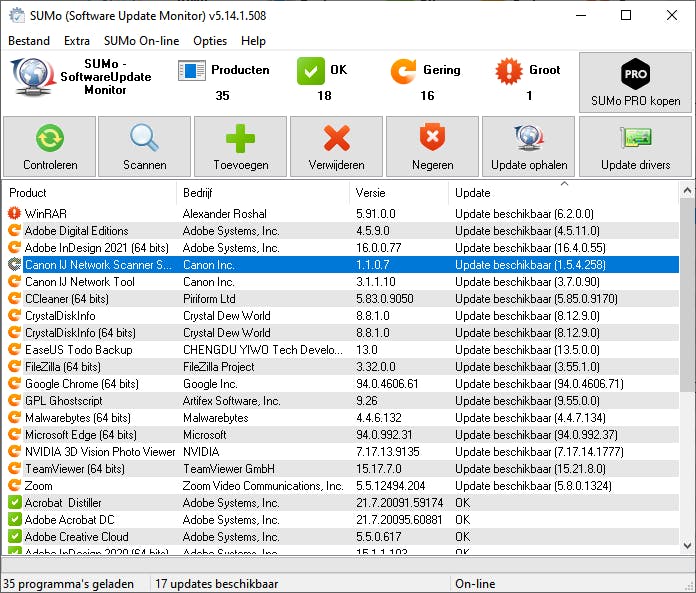Open the SUMo On-line menu
The height and width of the screenshot is (593, 696).
[142, 41]
